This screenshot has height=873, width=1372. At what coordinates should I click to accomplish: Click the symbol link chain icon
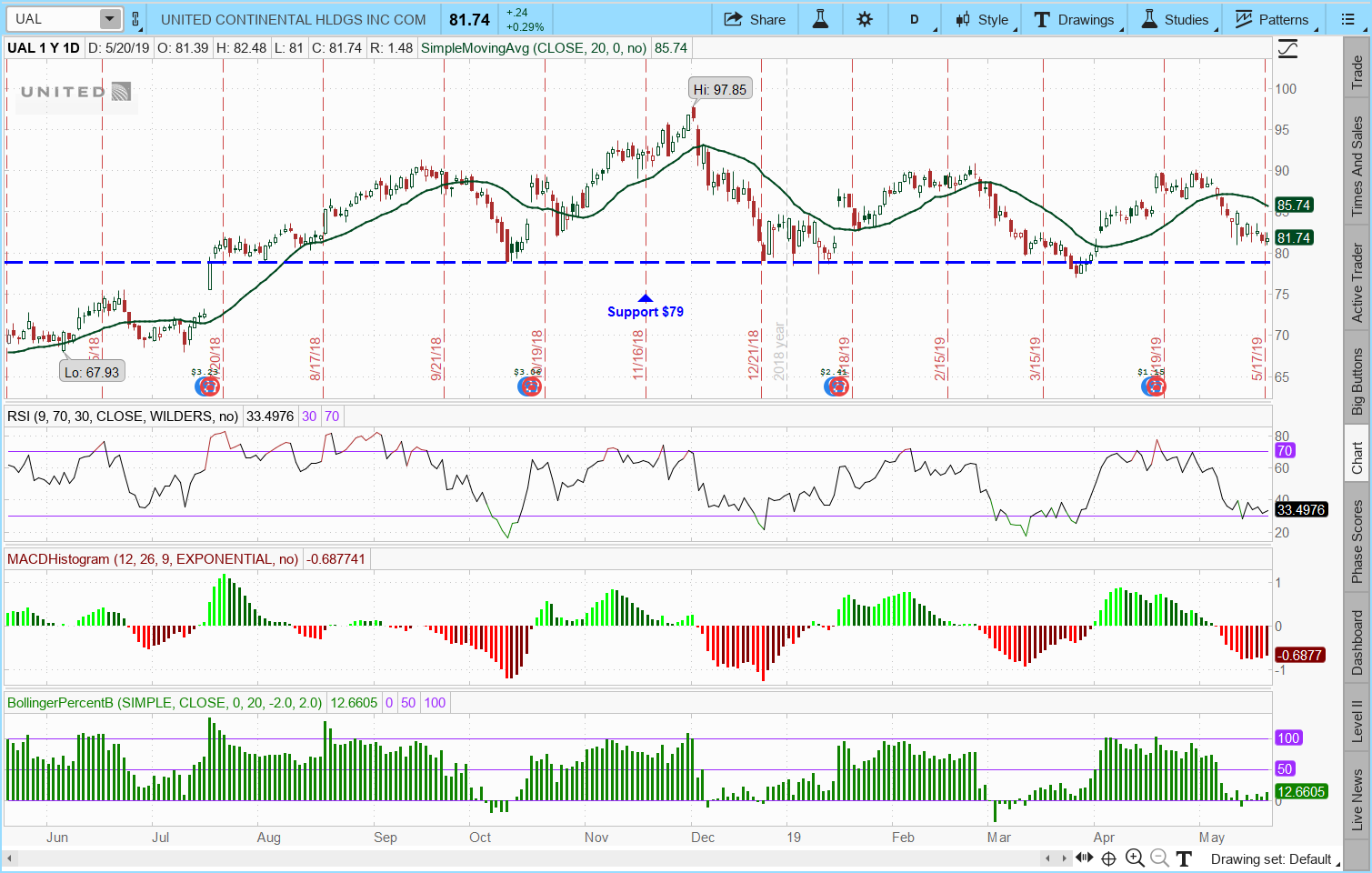(135, 19)
